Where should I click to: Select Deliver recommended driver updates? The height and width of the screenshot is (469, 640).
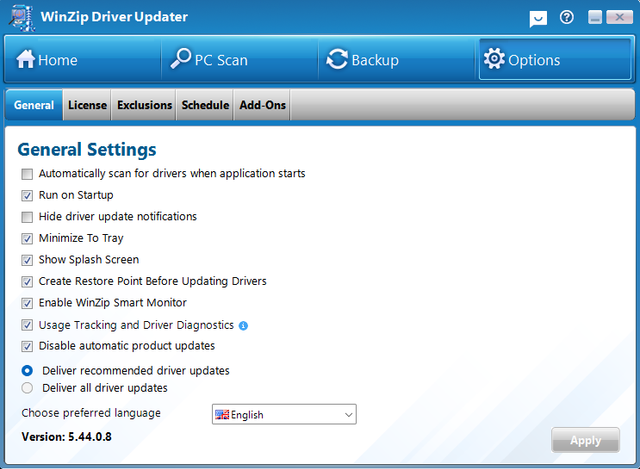27,371
